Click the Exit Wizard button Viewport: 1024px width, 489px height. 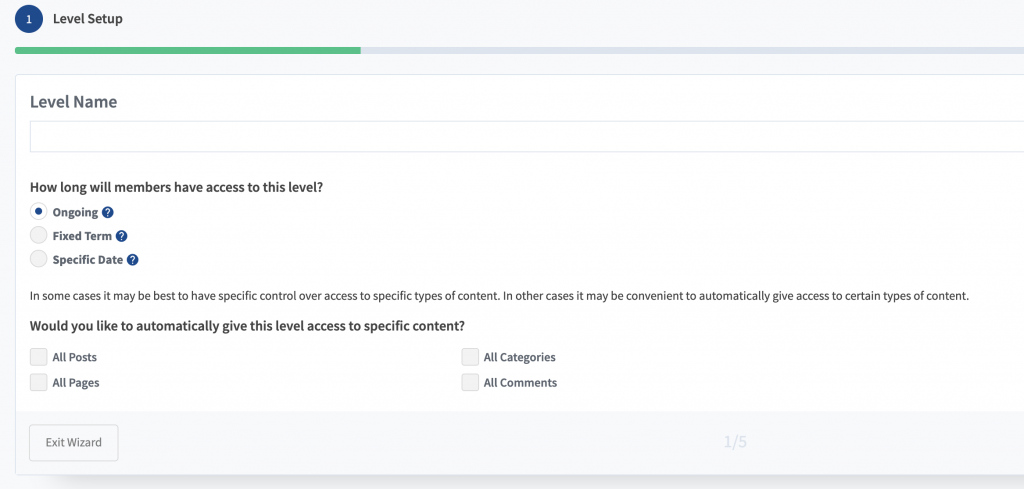coord(74,443)
